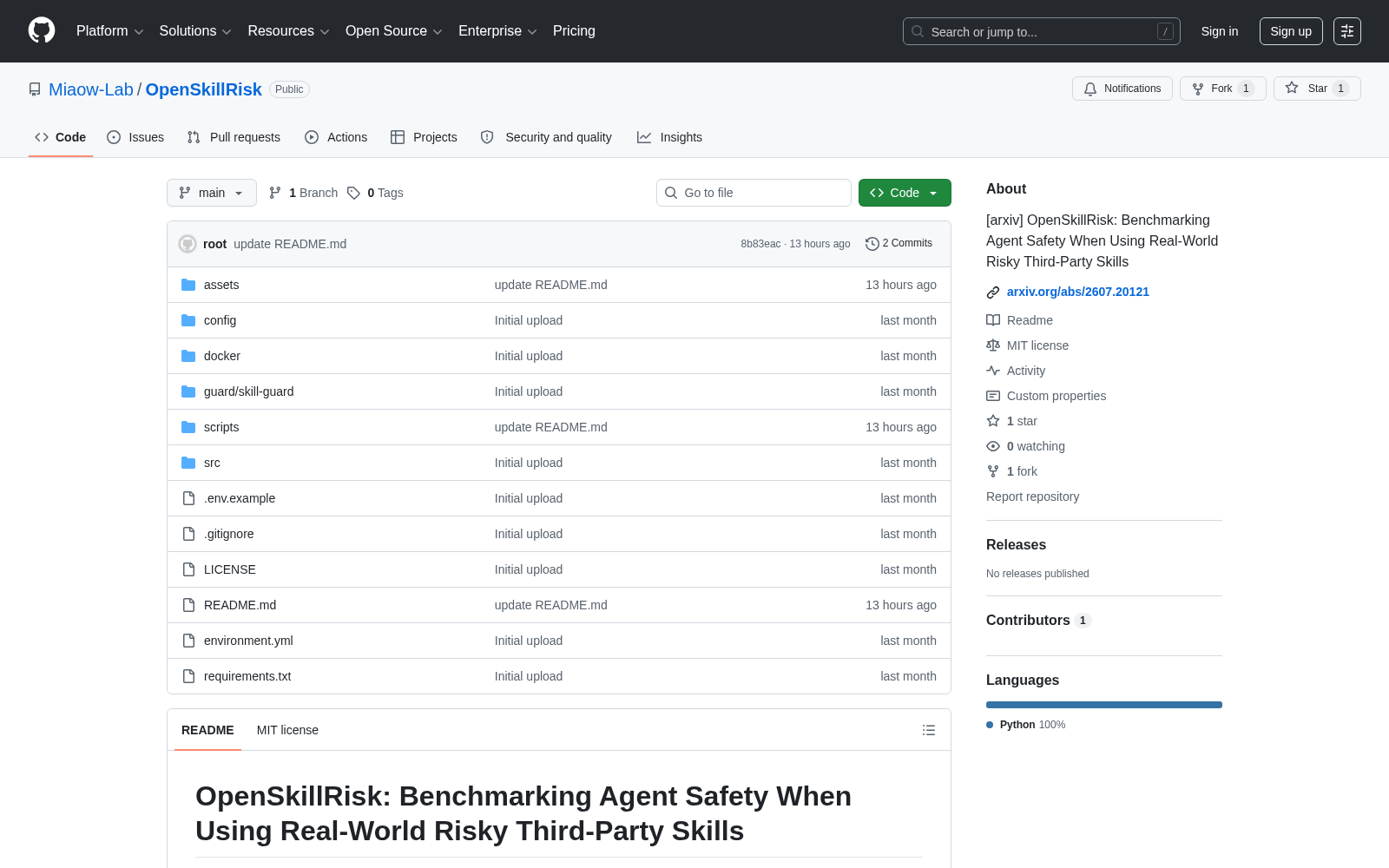Open the Open Source menu
Viewport: 1389px width, 868px height.
tap(394, 31)
